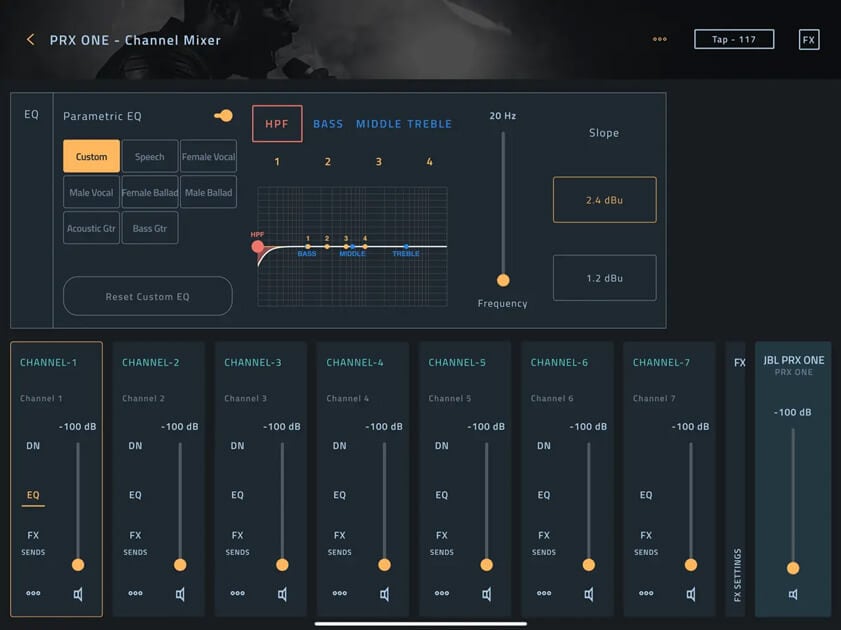Choose the Male Vocal preset
This screenshot has height=630, width=841.
91,192
